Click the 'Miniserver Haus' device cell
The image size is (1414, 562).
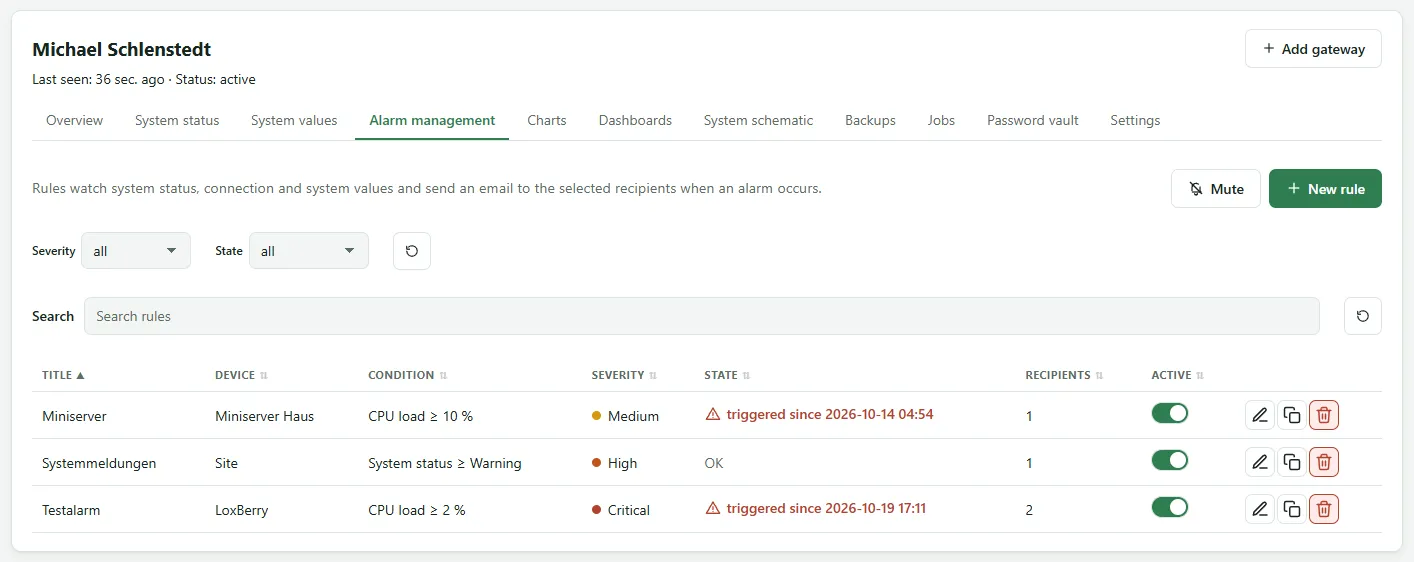tap(264, 416)
